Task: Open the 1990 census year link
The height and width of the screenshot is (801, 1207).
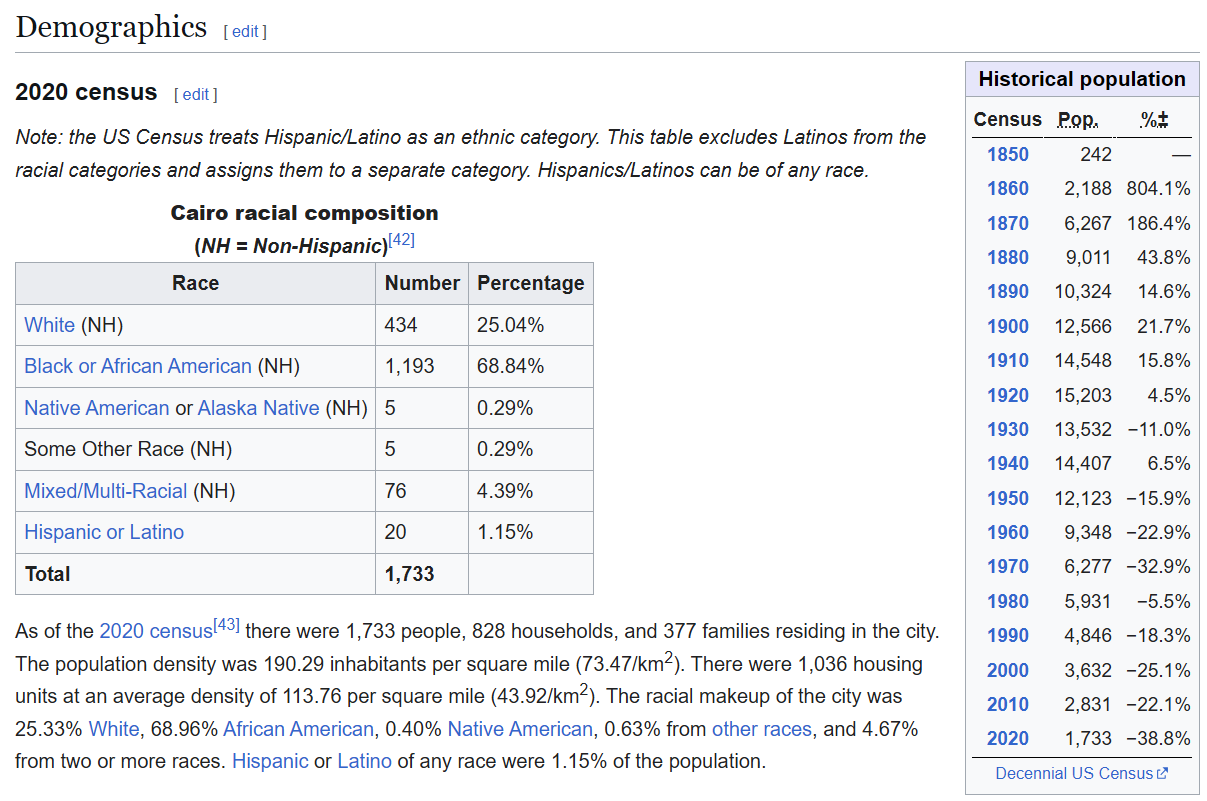Action: 1008,635
